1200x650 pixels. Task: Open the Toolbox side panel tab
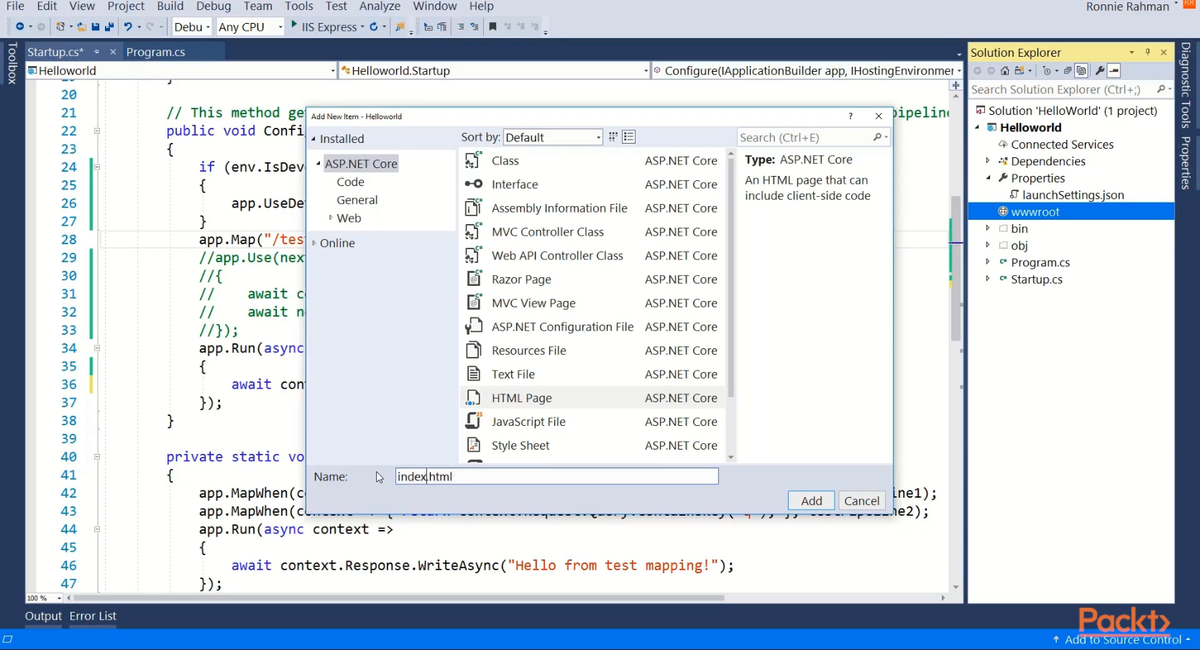[11, 63]
